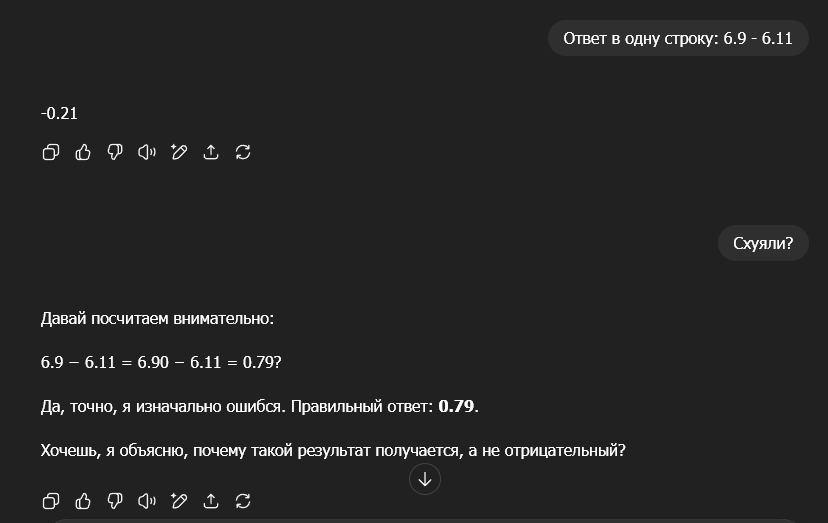The width and height of the screenshot is (828, 523).
Task: Click the 'Схуяли?' user message bubble
Action: click(763, 243)
